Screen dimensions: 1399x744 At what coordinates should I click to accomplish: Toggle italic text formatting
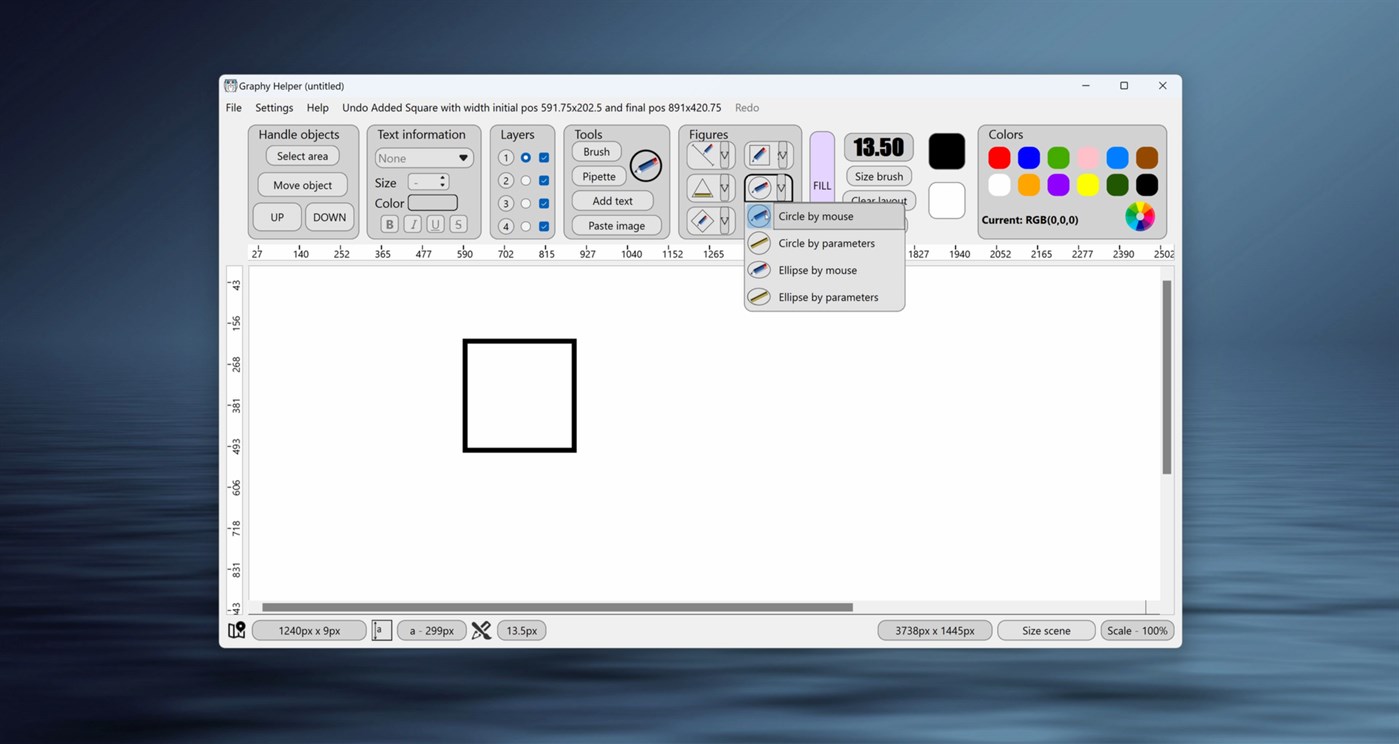point(412,224)
